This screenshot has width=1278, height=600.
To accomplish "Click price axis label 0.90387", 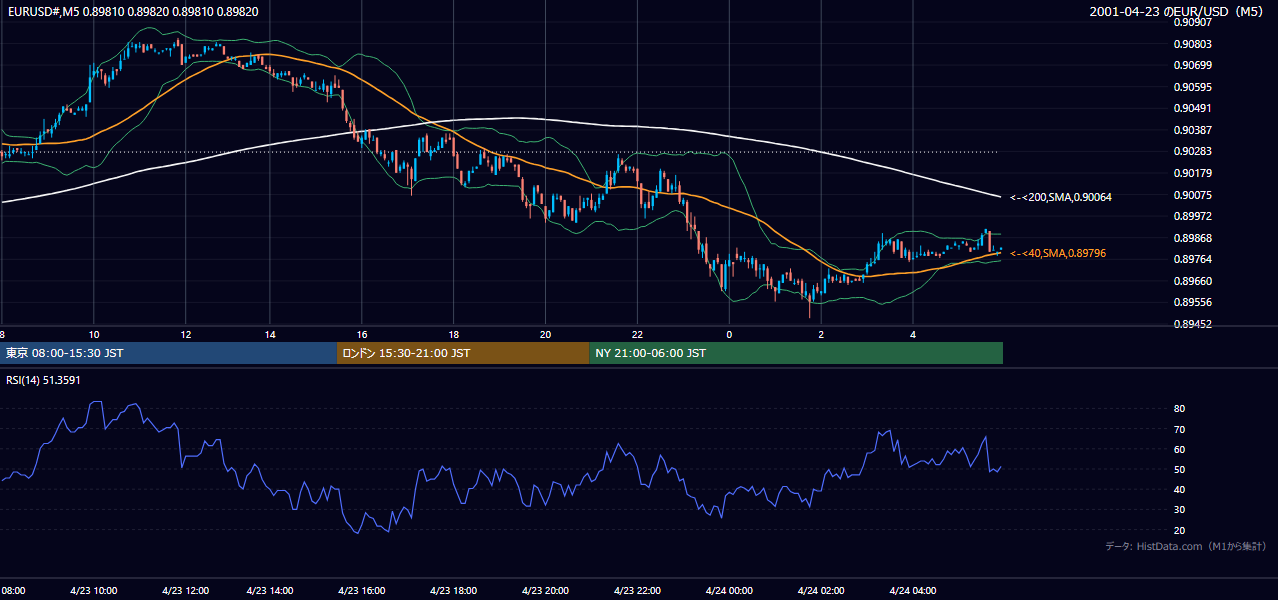I will pos(1195,130).
